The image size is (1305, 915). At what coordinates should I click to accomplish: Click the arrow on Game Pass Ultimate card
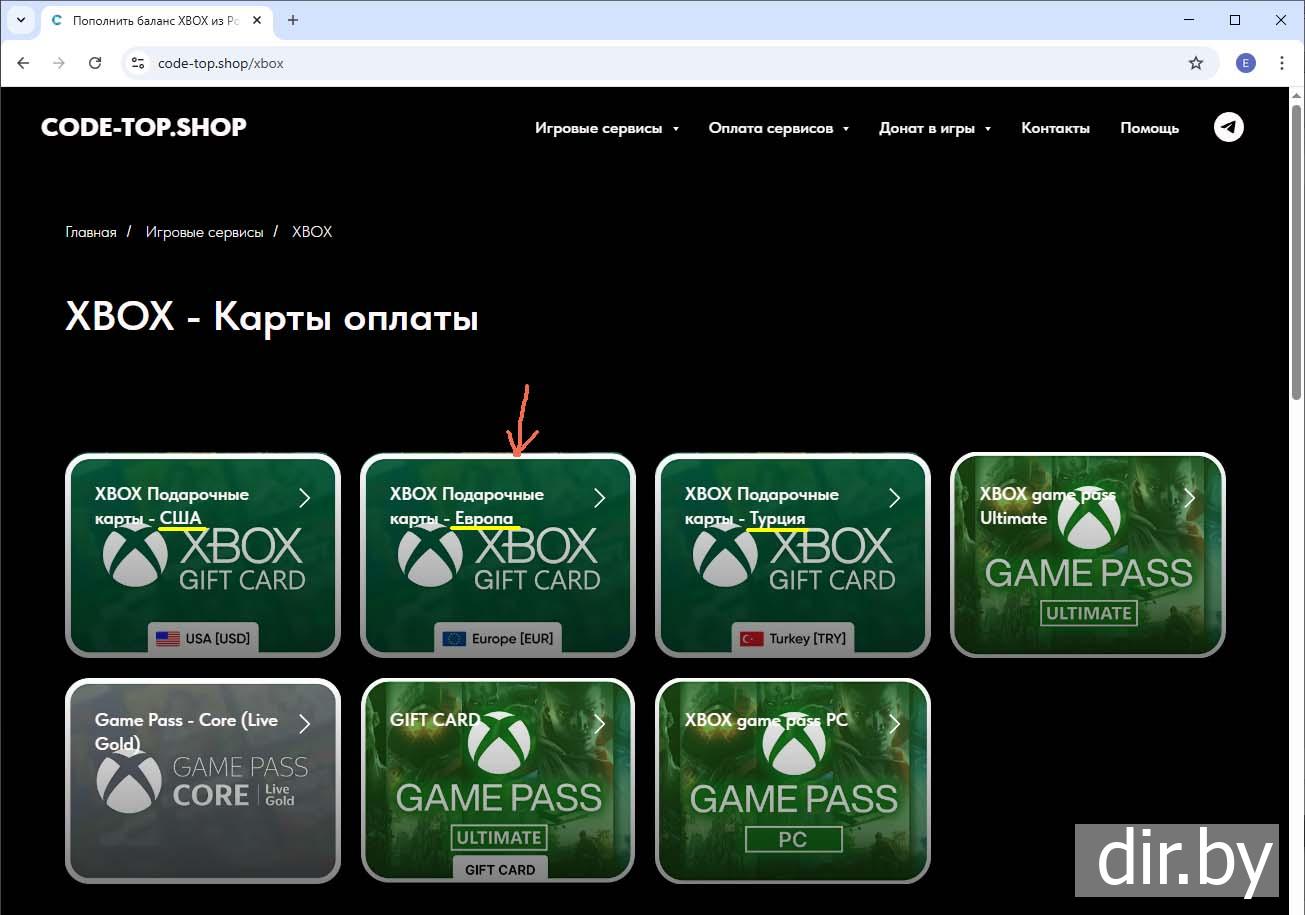coord(1190,497)
